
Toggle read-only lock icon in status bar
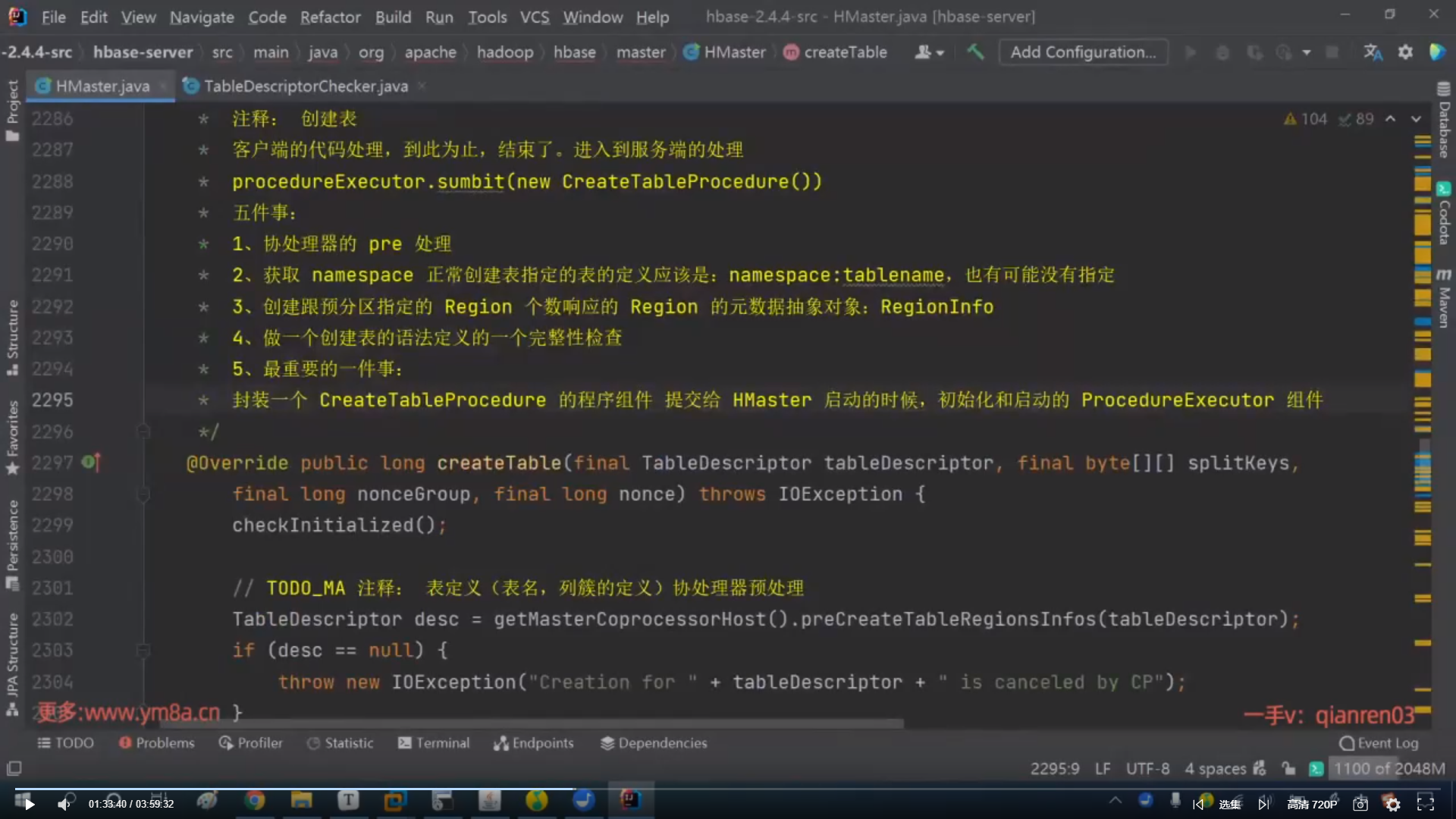(x=1288, y=769)
